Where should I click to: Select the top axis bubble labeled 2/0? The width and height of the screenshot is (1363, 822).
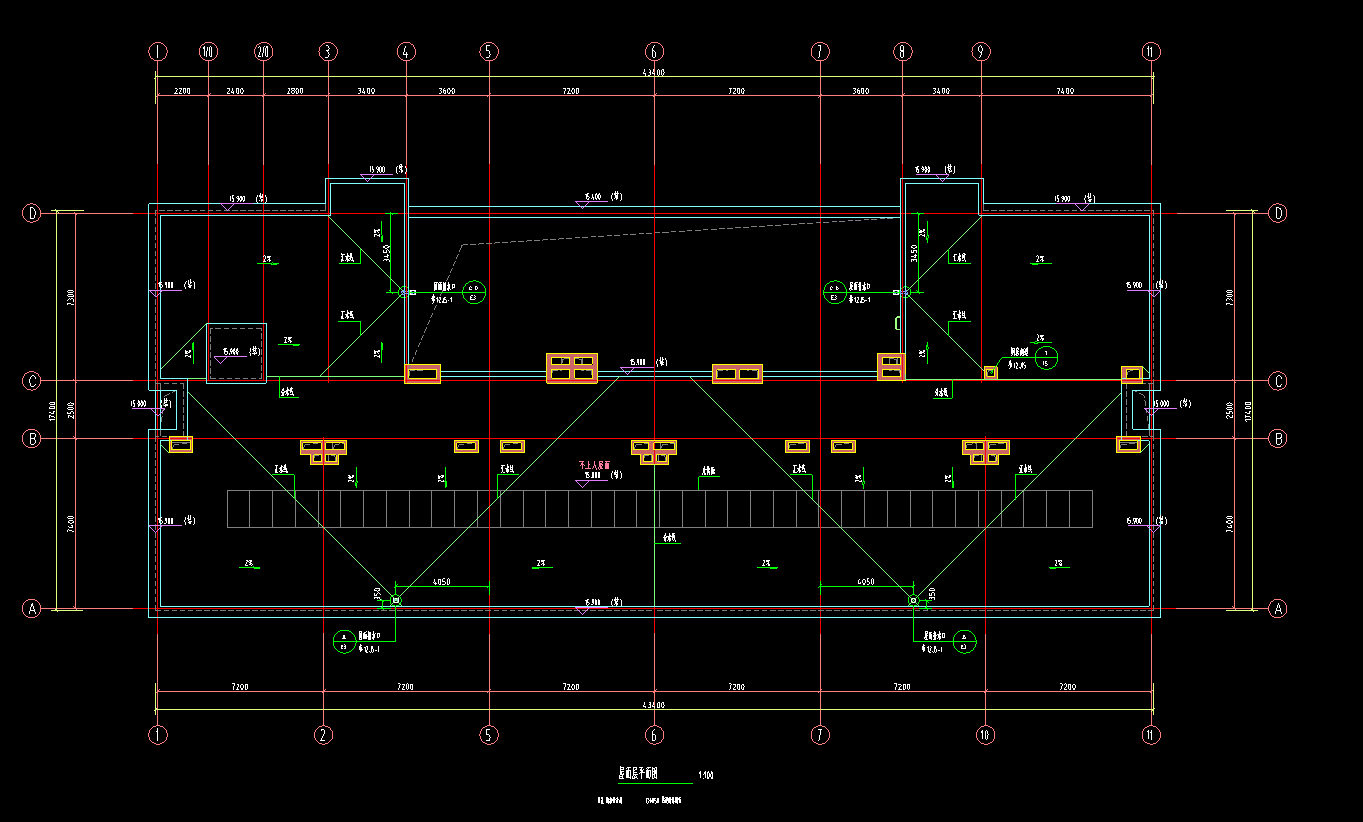tap(263, 51)
